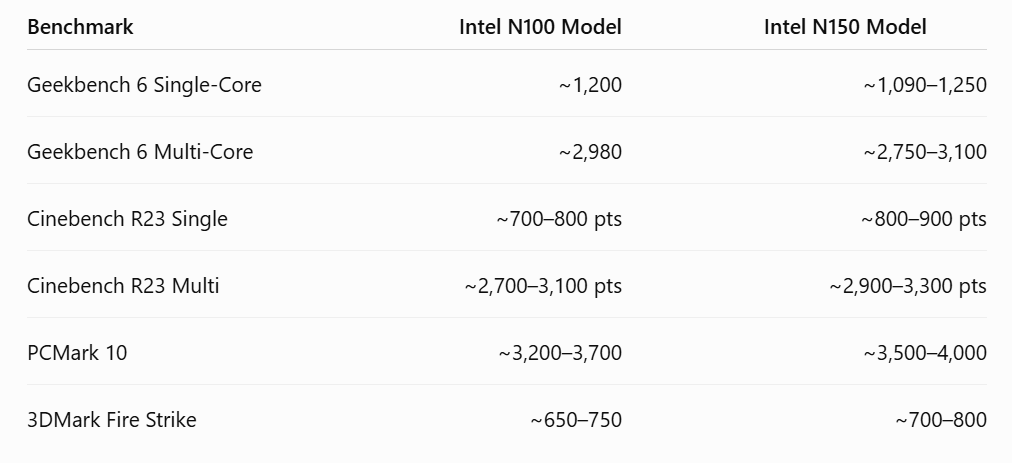Click the ~800–900 pts cell
1012x463 pixels.
[924, 220]
